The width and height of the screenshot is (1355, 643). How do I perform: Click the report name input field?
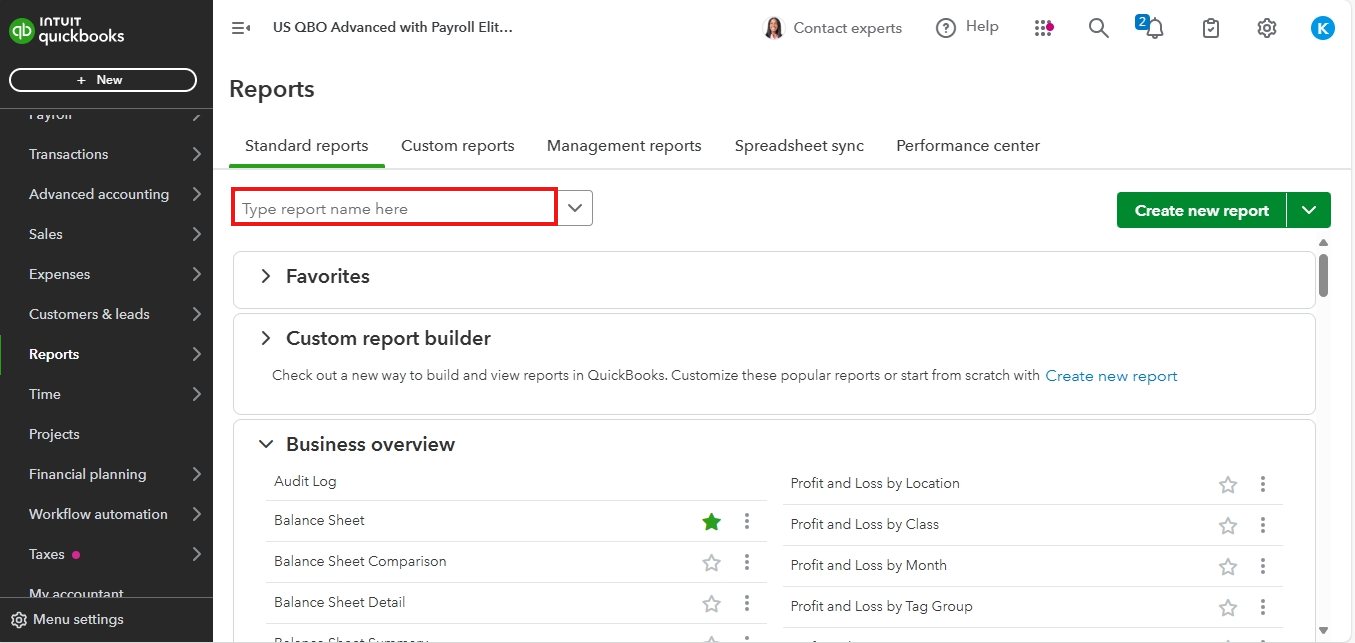394,207
